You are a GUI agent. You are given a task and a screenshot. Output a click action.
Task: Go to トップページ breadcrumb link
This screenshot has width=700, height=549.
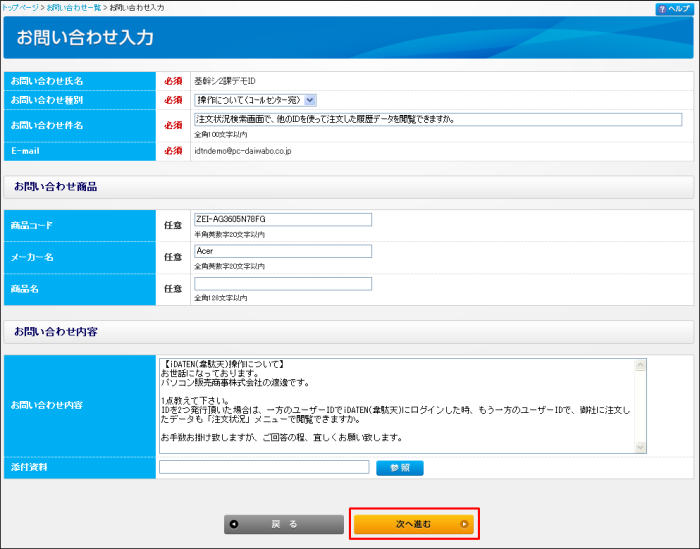pos(21,7)
